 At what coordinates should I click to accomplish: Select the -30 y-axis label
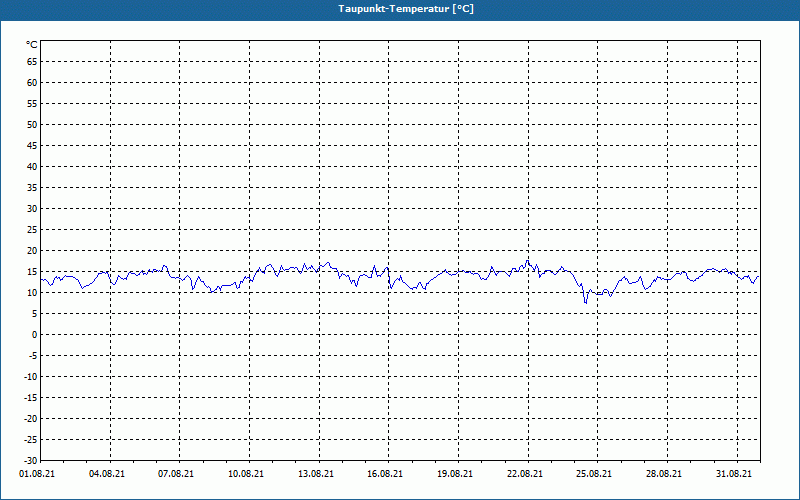point(31,461)
